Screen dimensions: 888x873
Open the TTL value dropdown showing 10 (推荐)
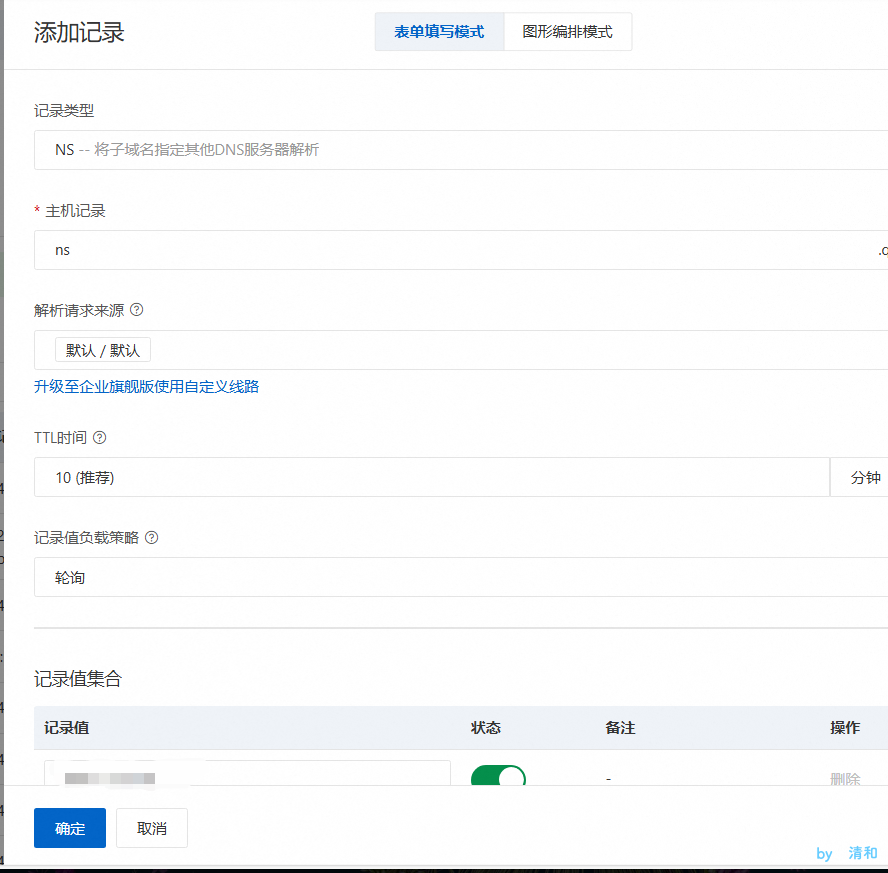(430, 477)
